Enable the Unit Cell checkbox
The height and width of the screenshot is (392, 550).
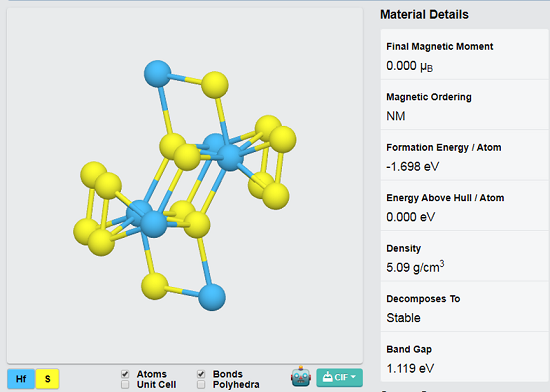click(125, 385)
